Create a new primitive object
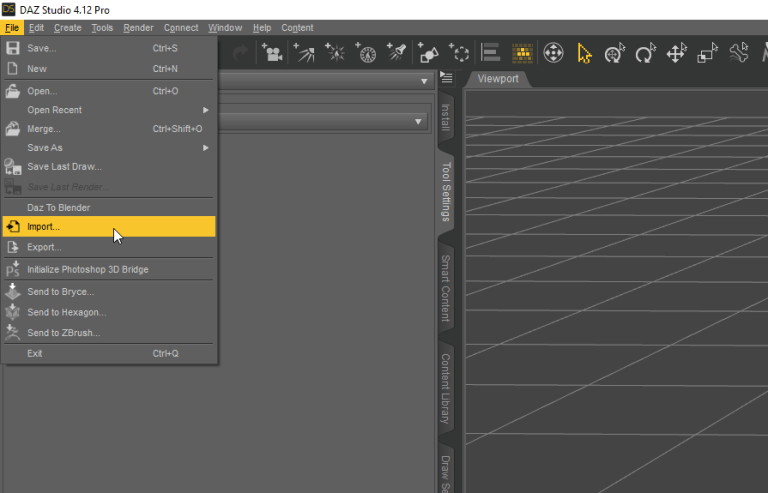This screenshot has width=768, height=493. coord(428,52)
